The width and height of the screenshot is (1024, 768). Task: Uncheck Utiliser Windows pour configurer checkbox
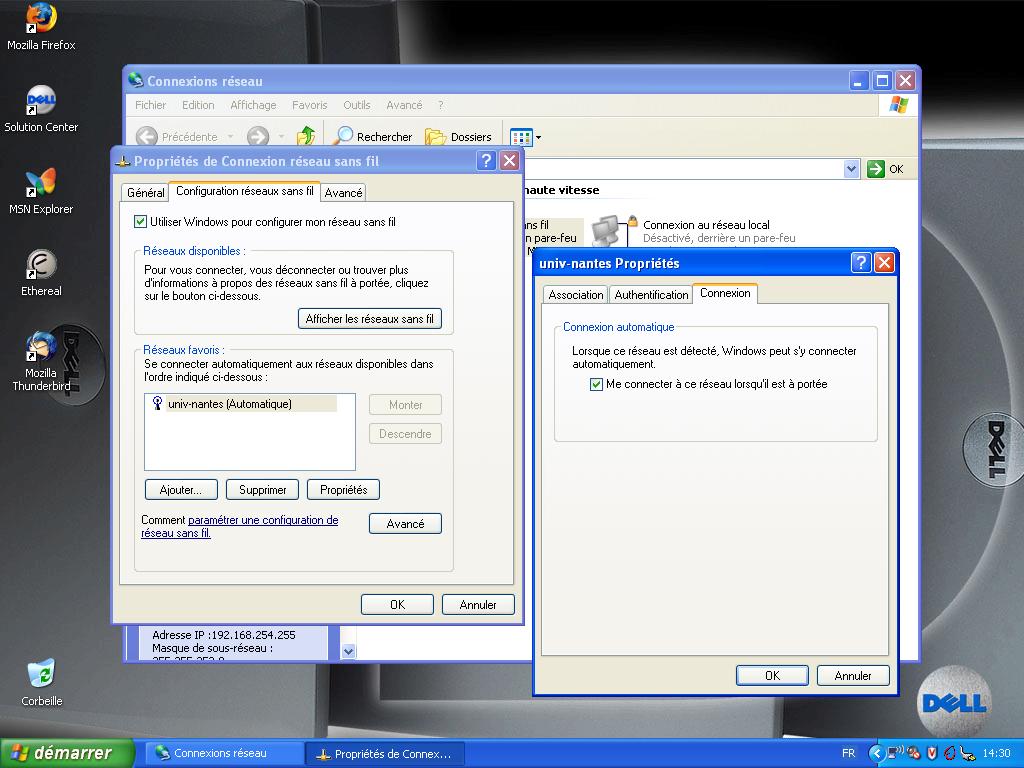[x=141, y=222]
